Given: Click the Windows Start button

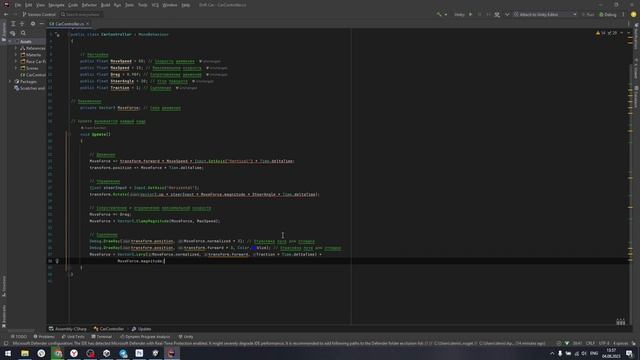Looking at the screenshot, I should click(8, 353).
